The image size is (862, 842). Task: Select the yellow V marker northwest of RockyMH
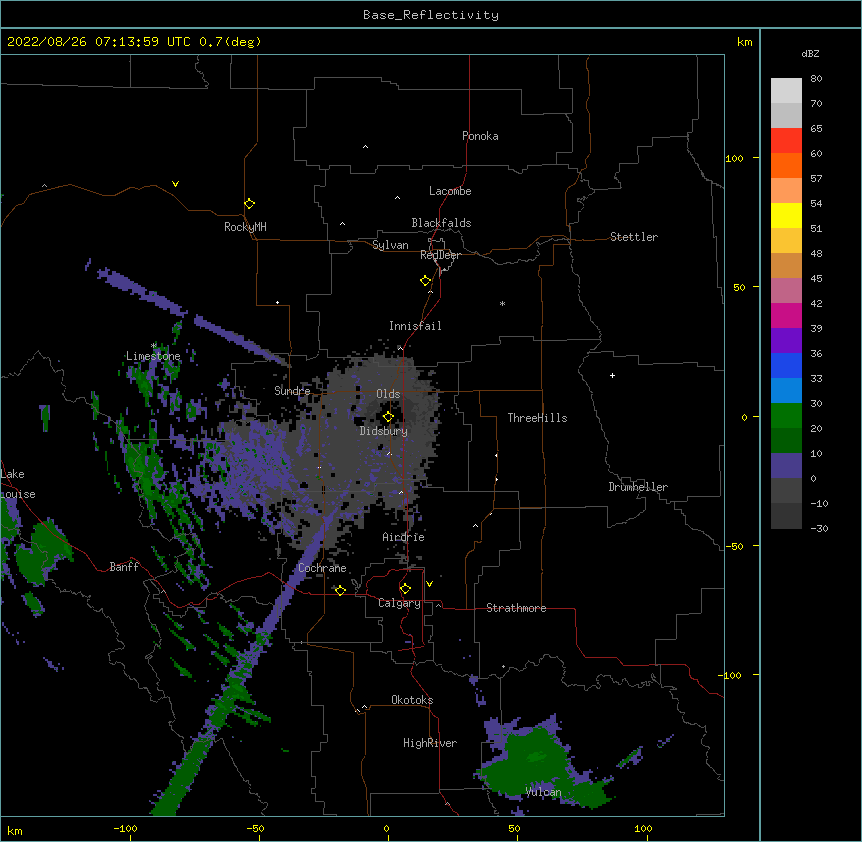click(175, 184)
